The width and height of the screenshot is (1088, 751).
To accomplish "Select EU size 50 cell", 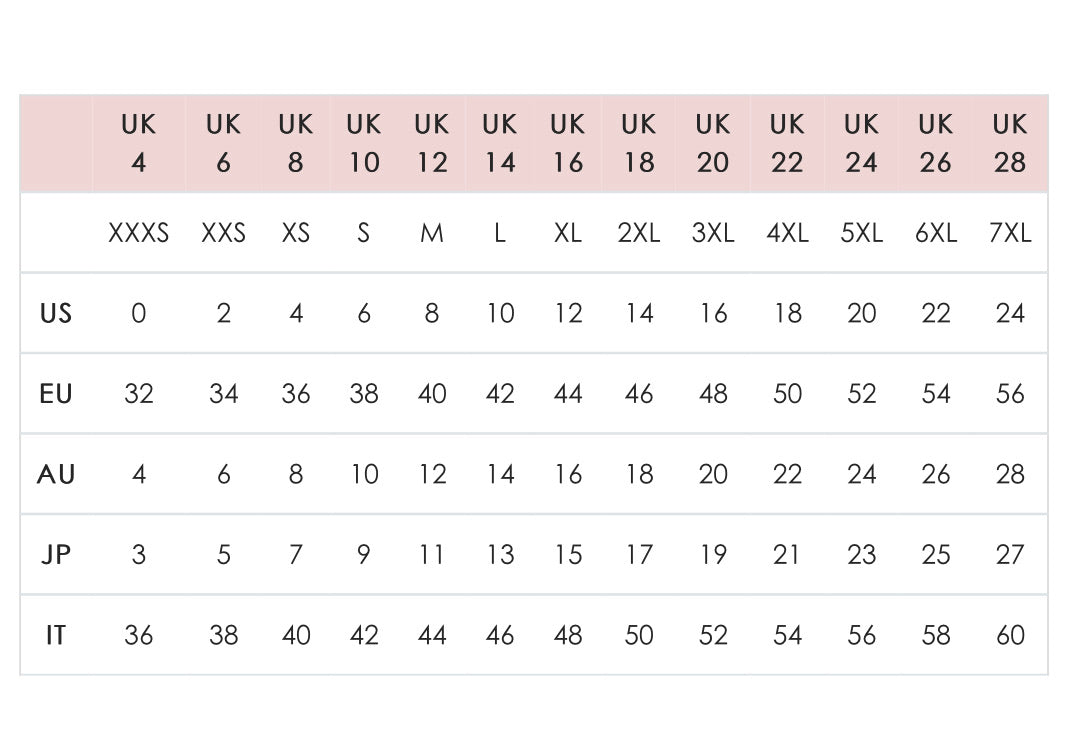I will click(x=788, y=394).
